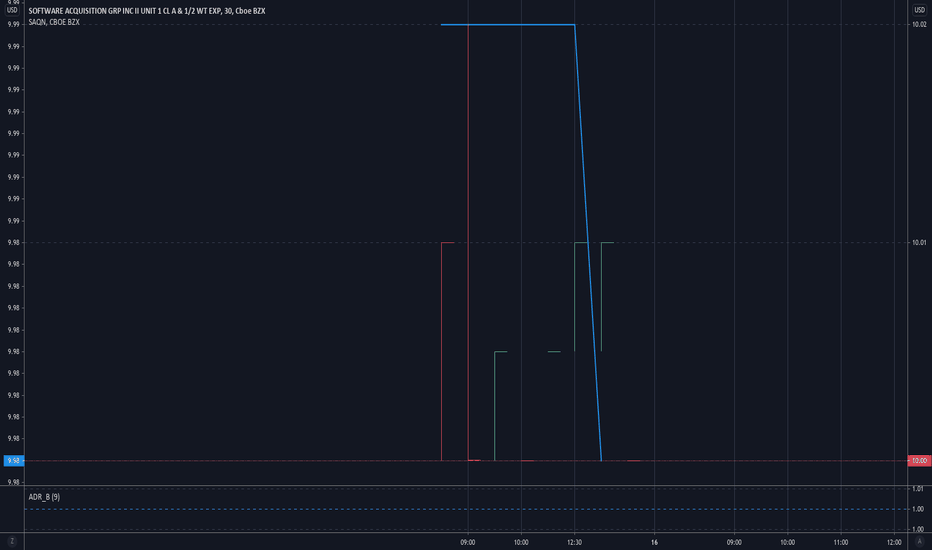Open the USD currency selector on left axis
This screenshot has width=932, height=550.
click(x=12, y=10)
